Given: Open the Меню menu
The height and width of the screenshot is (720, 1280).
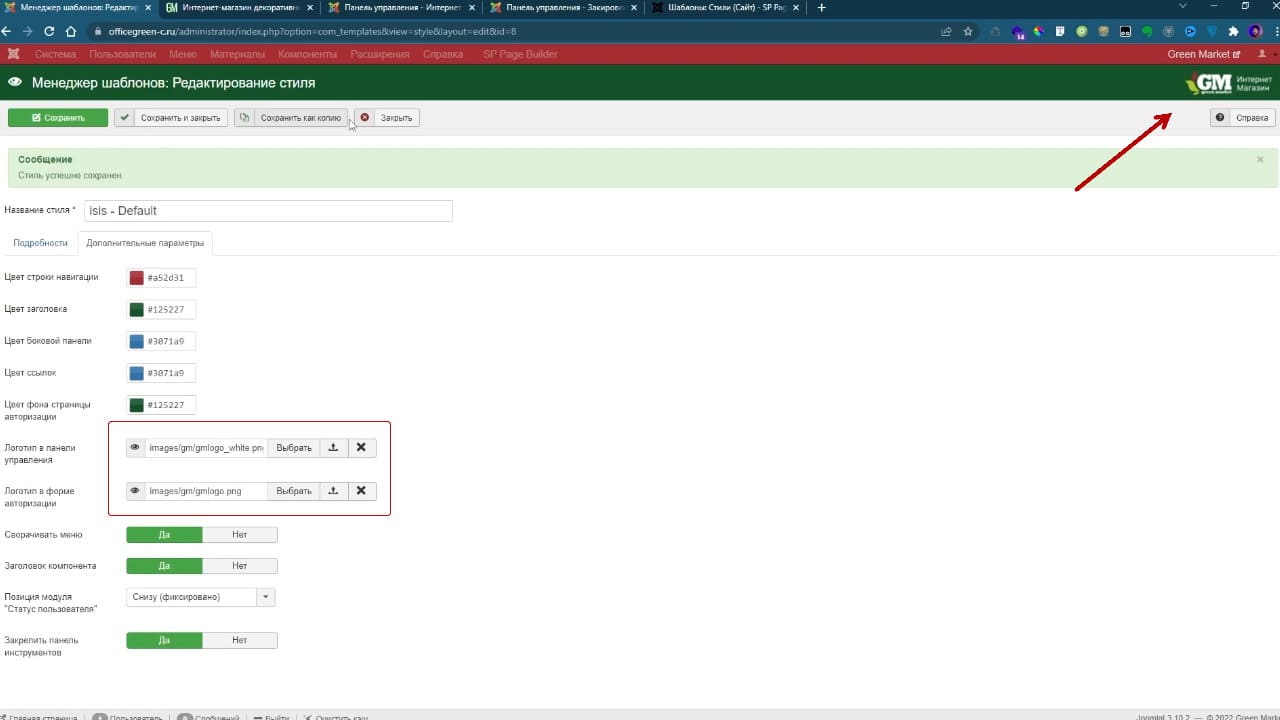Looking at the screenshot, I should click(183, 54).
